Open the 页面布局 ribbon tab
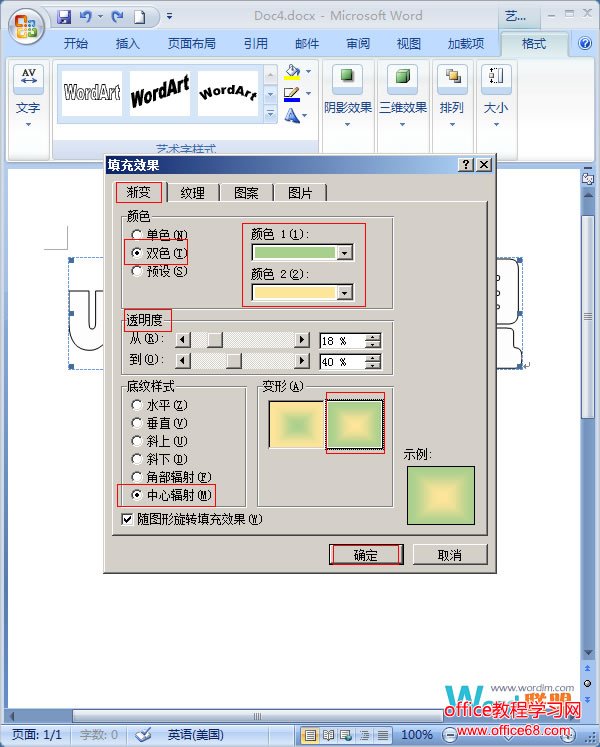This screenshot has height=747, width=600. click(x=192, y=44)
